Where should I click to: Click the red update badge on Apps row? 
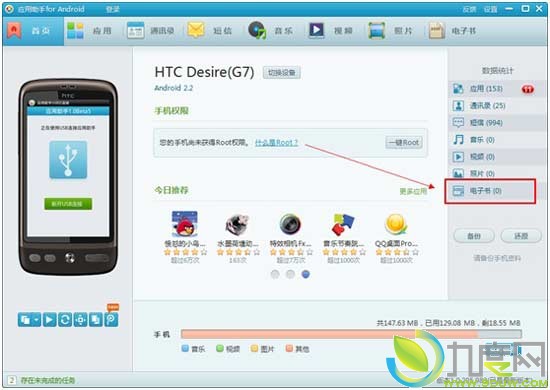528,89
